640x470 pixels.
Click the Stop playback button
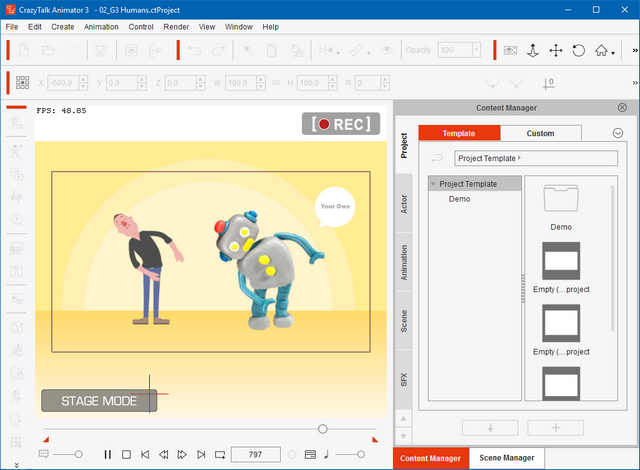coord(127,455)
